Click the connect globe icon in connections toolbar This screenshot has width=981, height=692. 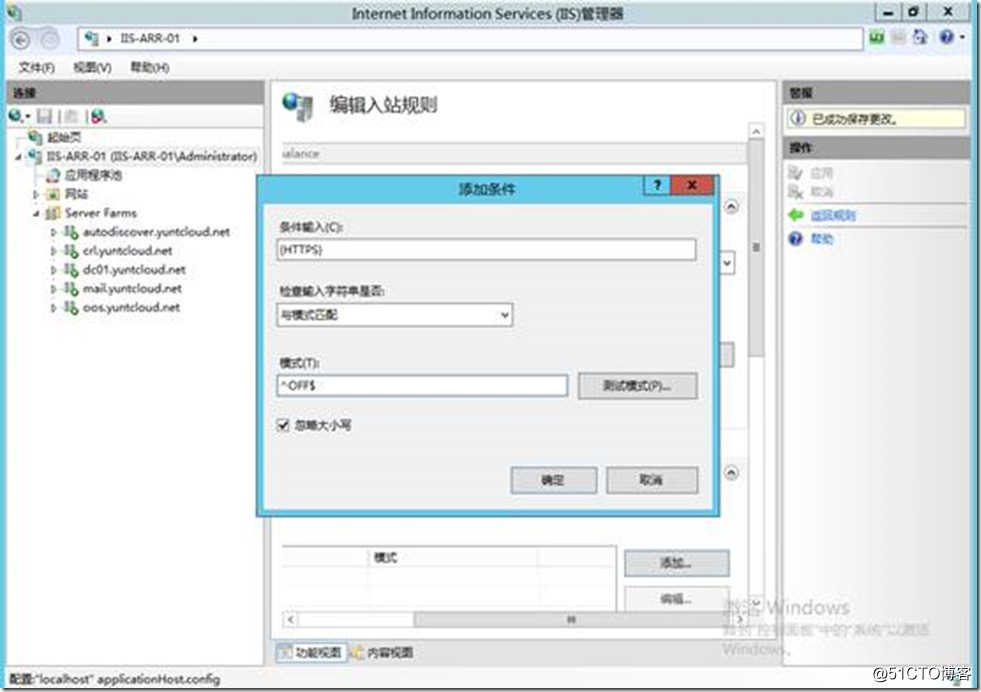pyautogui.click(x=16, y=116)
